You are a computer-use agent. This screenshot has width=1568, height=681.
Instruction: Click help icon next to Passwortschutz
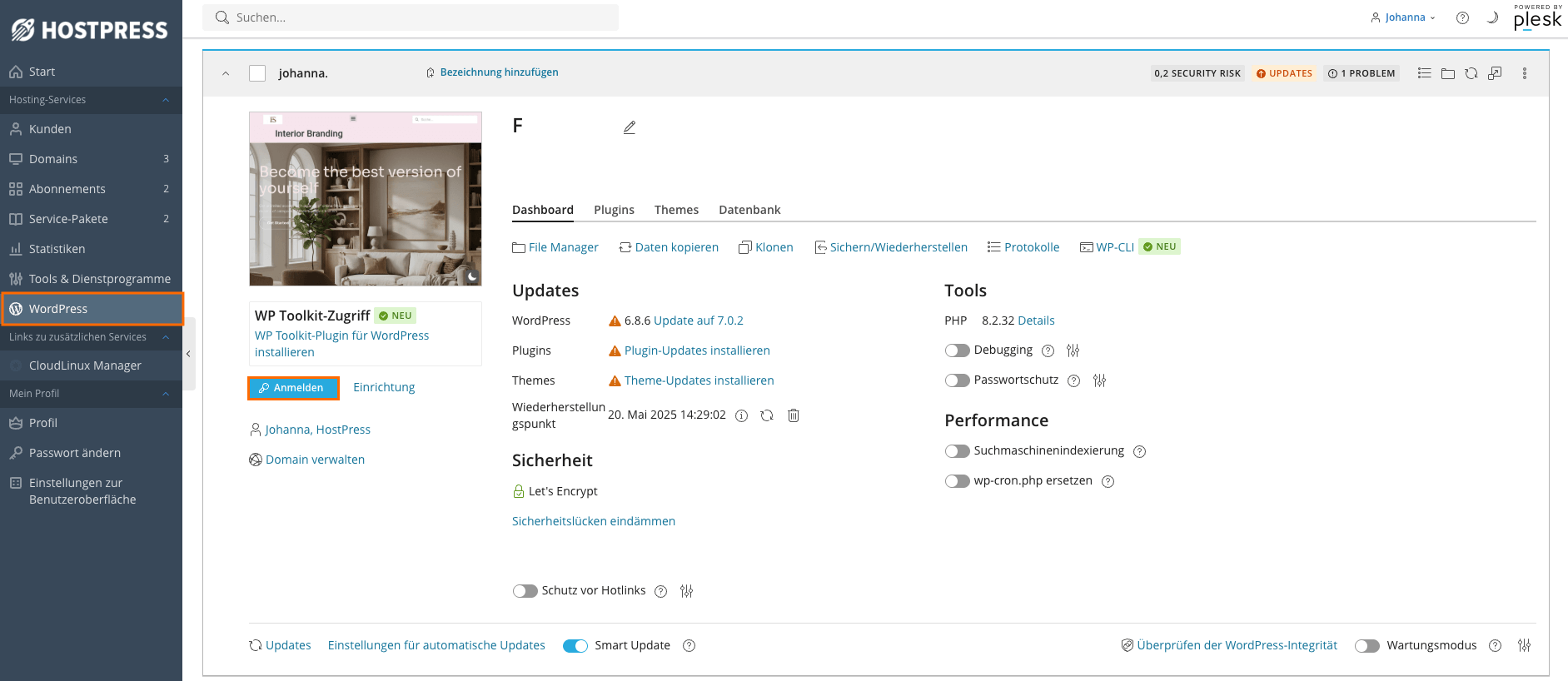click(x=1074, y=380)
